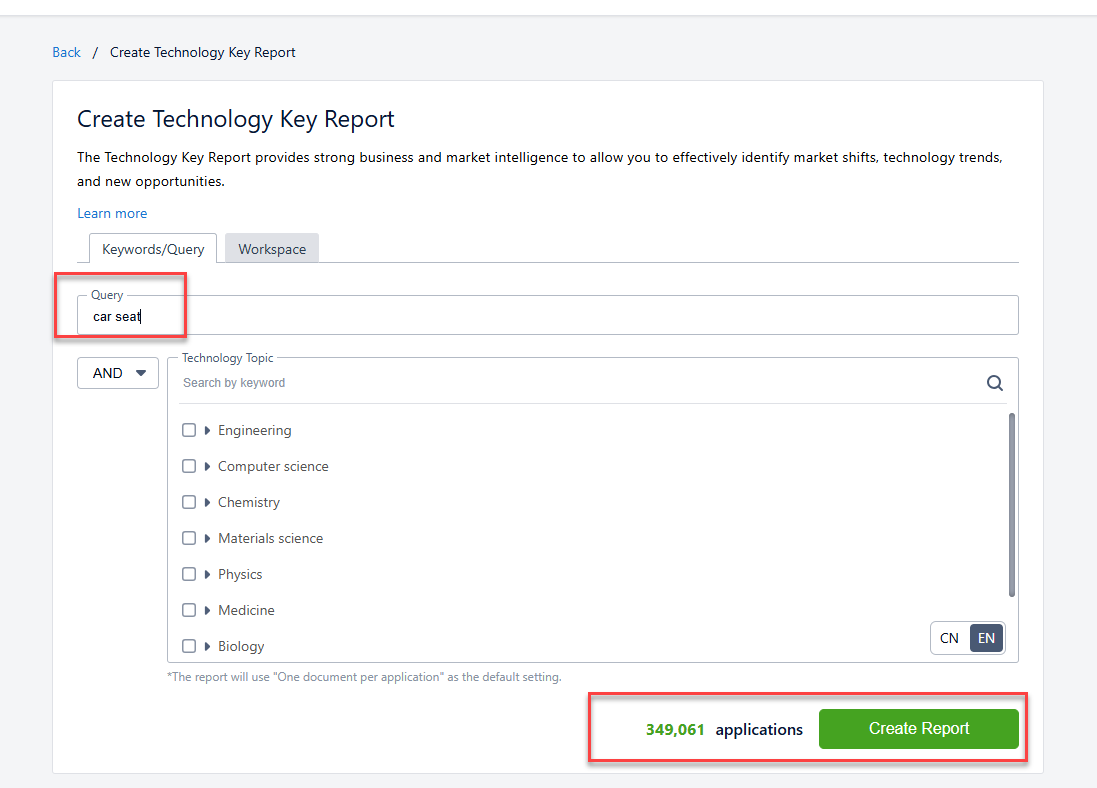
Task: Expand the Computer science topic arrow
Action: (x=207, y=467)
